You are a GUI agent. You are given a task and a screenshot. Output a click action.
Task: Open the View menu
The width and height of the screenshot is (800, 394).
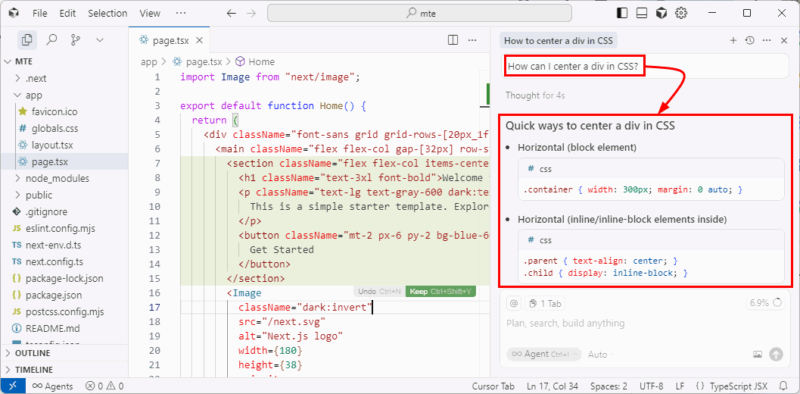(x=149, y=13)
